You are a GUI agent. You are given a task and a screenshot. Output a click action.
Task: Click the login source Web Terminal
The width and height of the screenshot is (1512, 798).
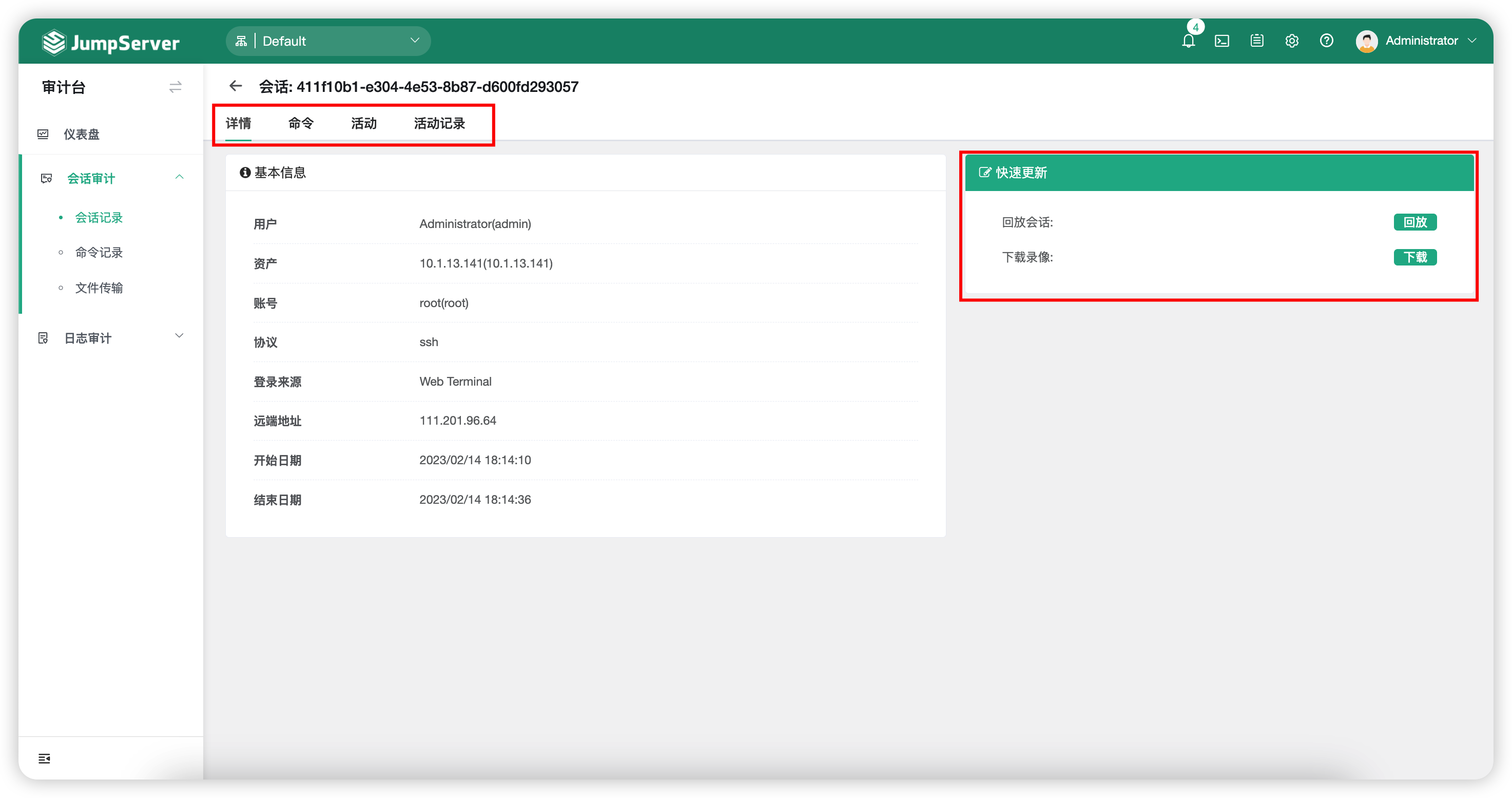pos(455,382)
